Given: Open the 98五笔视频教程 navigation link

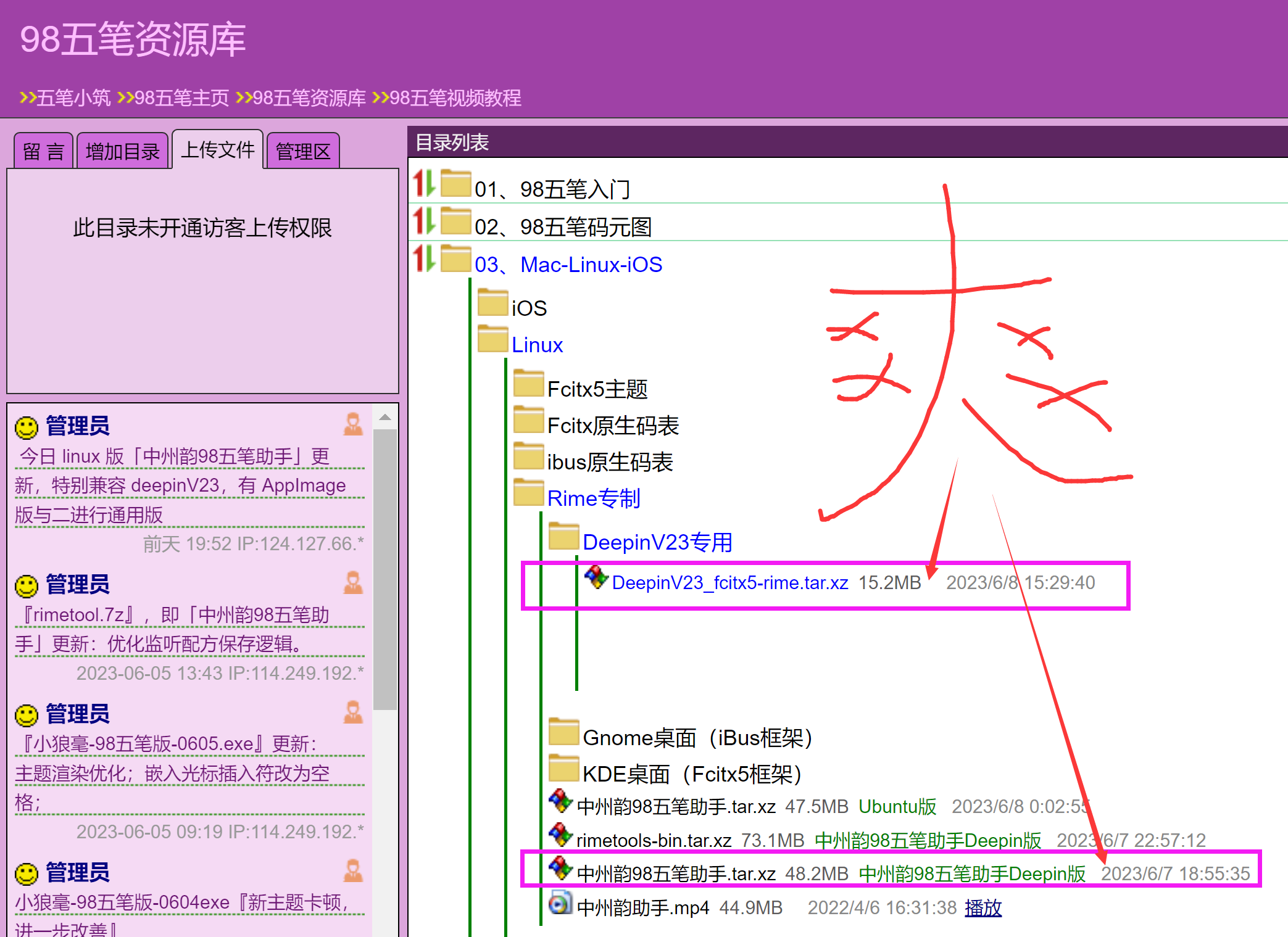Looking at the screenshot, I should coord(455,97).
